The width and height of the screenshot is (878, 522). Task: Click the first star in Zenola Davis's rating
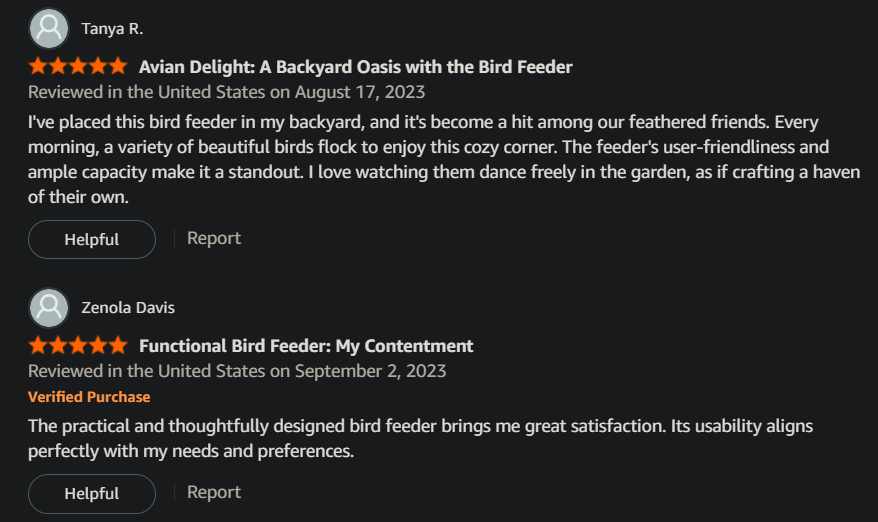click(x=38, y=346)
